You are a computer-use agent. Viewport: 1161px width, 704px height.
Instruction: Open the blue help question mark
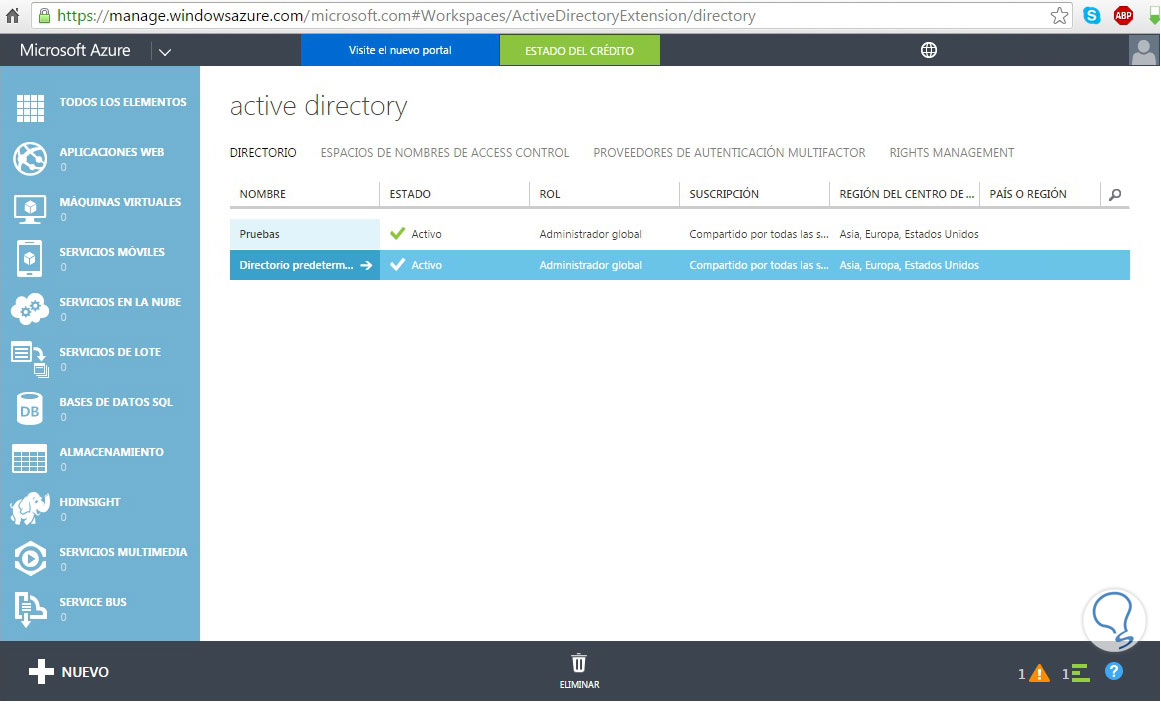pos(1114,671)
